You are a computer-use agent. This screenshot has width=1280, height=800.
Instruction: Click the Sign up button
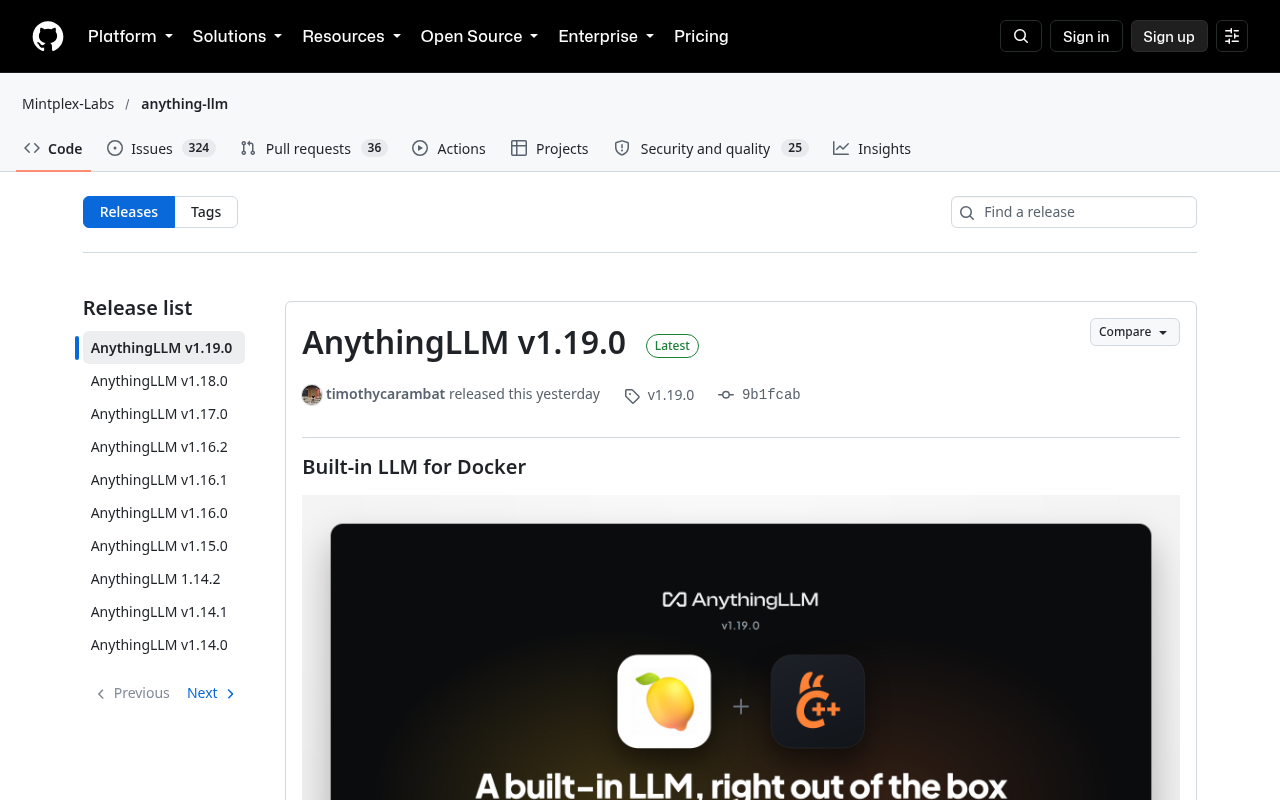click(1169, 36)
